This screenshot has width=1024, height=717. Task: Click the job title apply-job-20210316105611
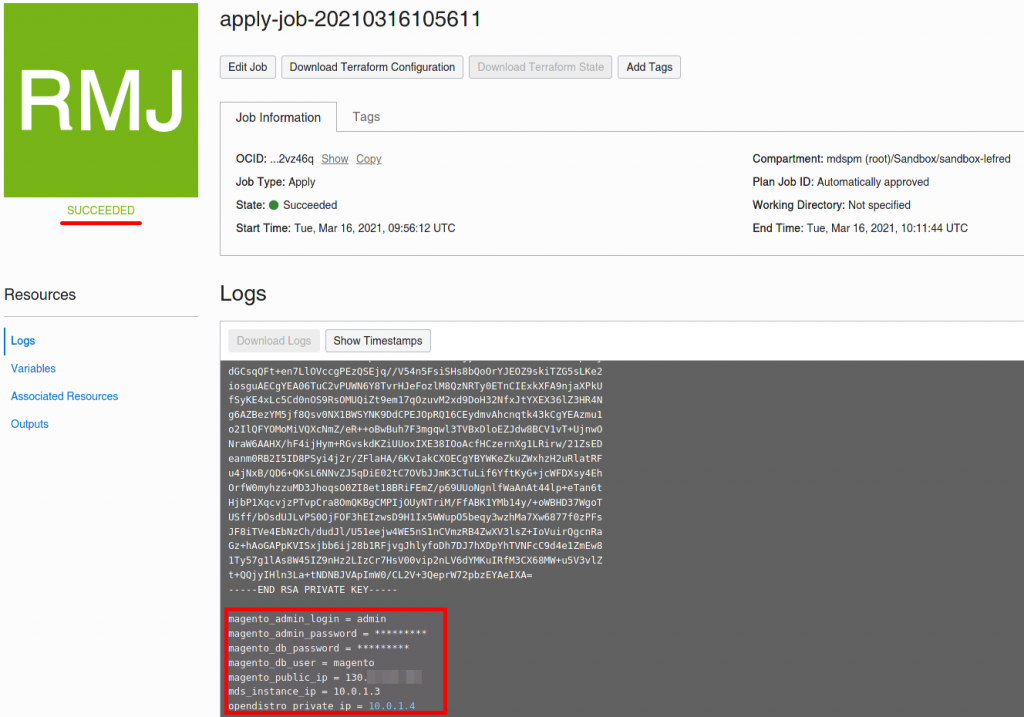351,19
